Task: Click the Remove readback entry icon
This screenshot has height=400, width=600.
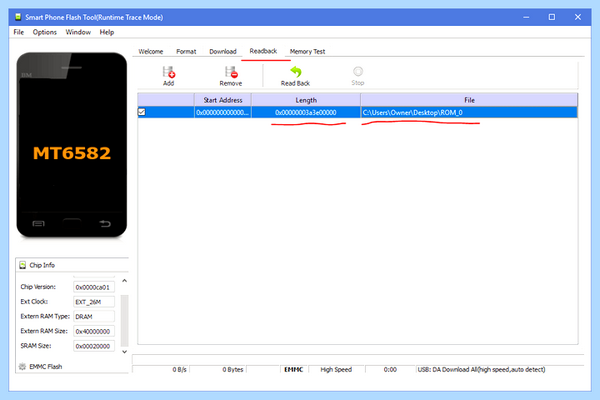Action: [231, 72]
